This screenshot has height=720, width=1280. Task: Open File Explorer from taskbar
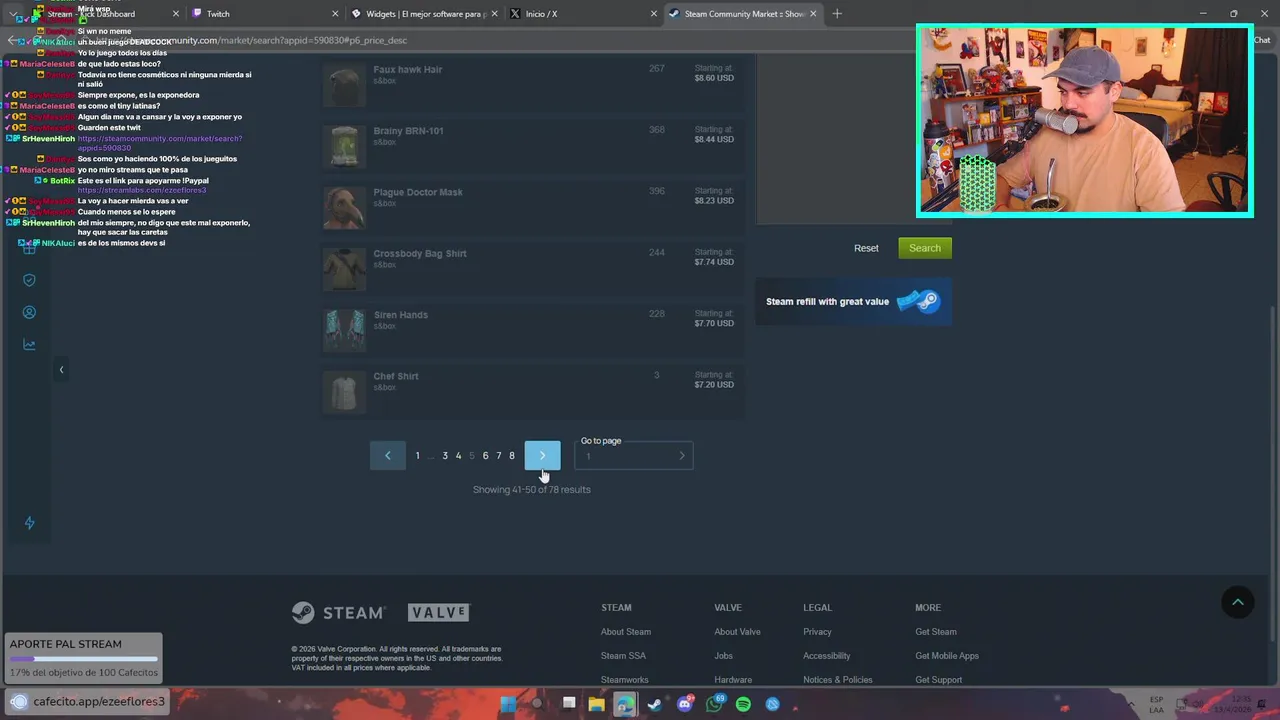tap(596, 704)
